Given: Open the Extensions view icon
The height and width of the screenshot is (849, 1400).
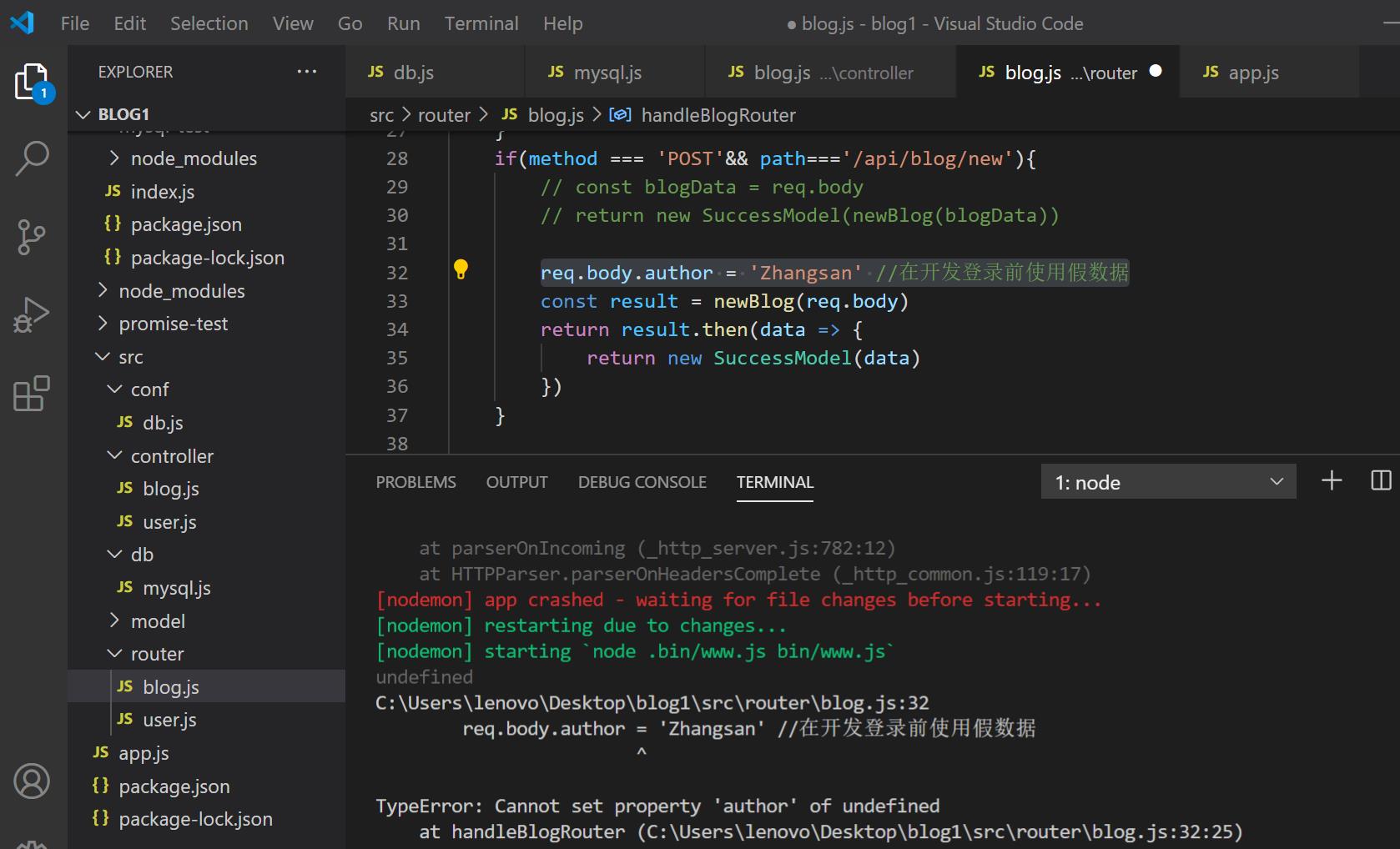Looking at the screenshot, I should tap(33, 394).
